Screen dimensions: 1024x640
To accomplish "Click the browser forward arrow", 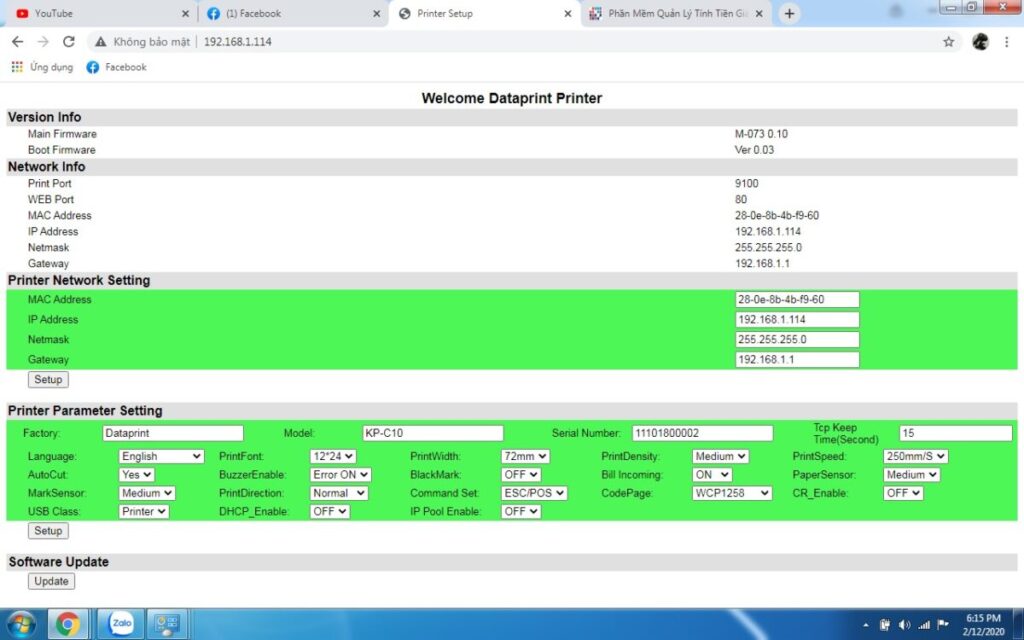I will (43, 42).
